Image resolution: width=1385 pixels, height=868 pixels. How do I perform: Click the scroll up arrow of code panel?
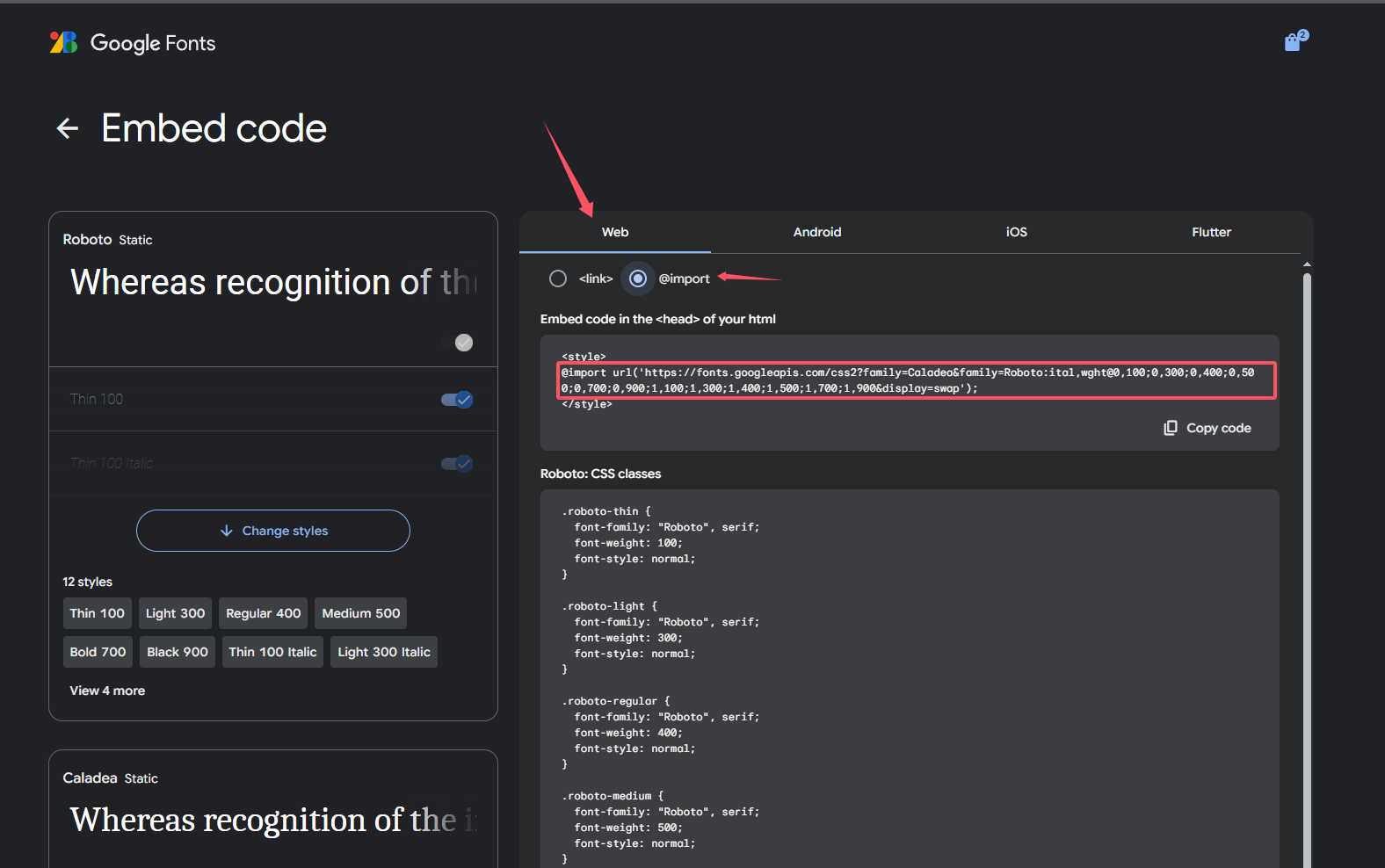[1307, 264]
